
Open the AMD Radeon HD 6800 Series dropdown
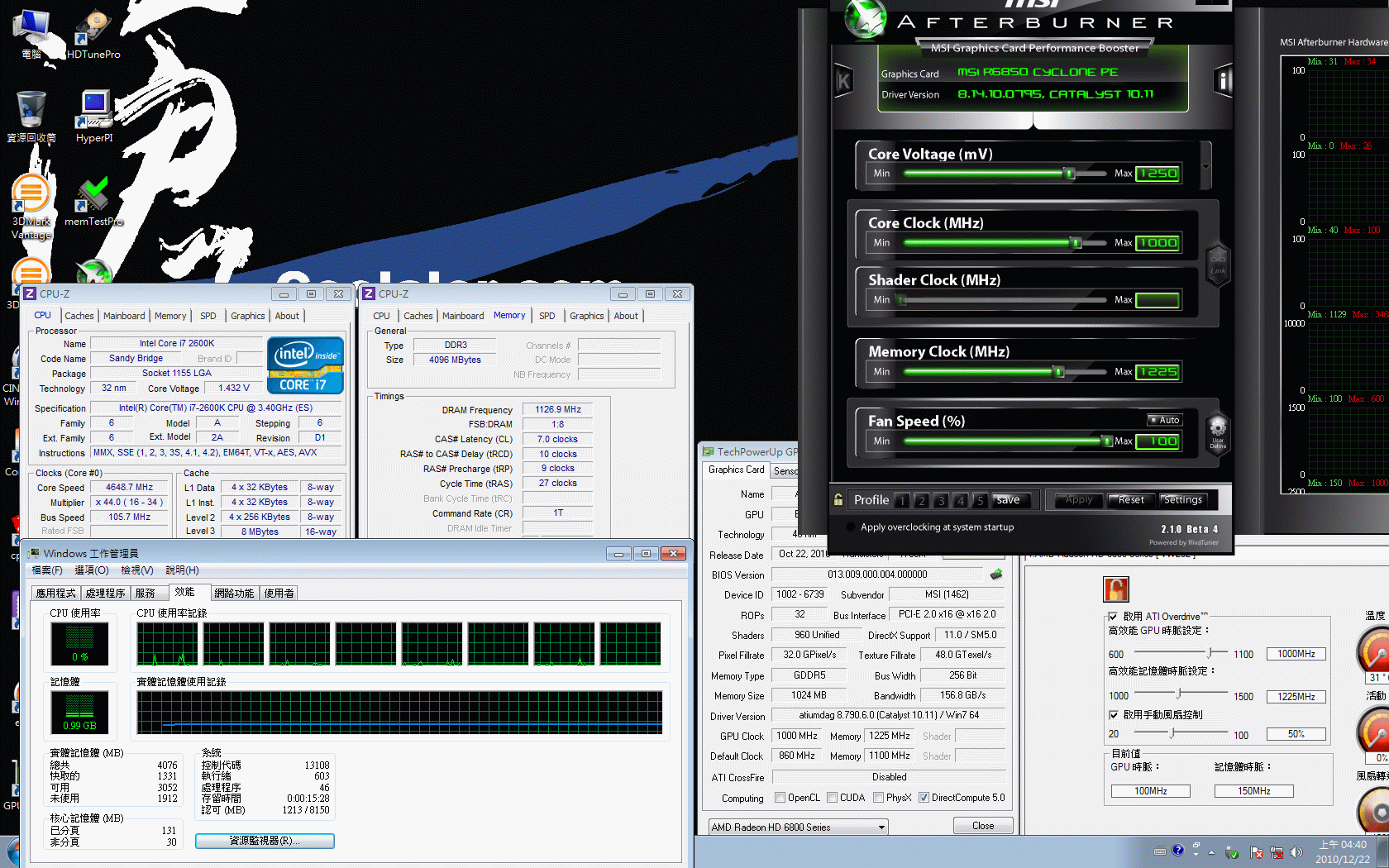pyautogui.click(x=881, y=827)
